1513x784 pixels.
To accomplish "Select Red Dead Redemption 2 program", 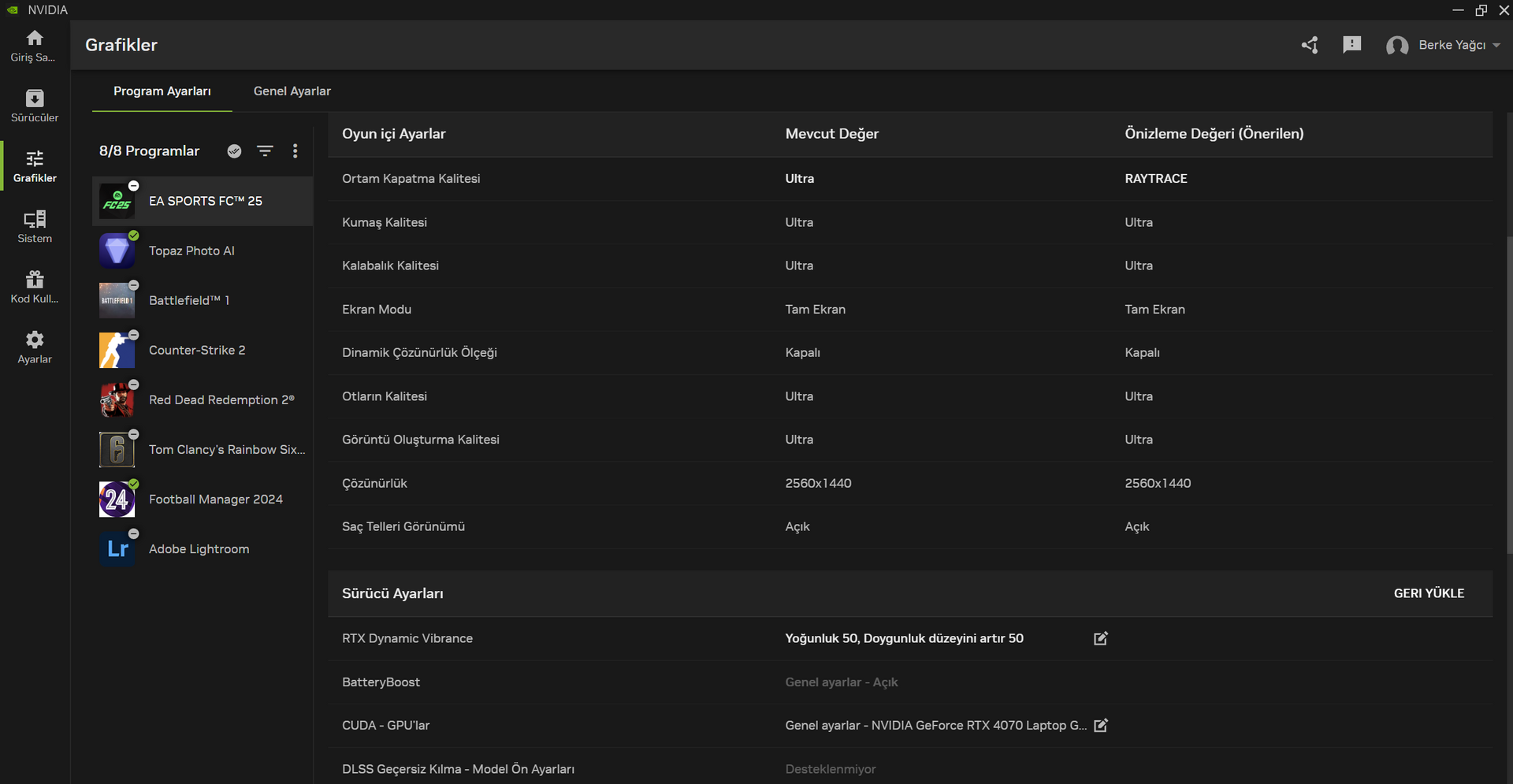I will click(x=221, y=400).
